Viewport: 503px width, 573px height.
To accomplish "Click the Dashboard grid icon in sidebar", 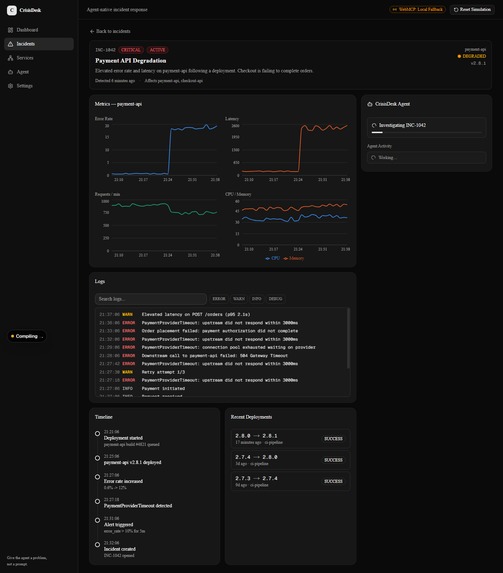I will tap(10, 30).
